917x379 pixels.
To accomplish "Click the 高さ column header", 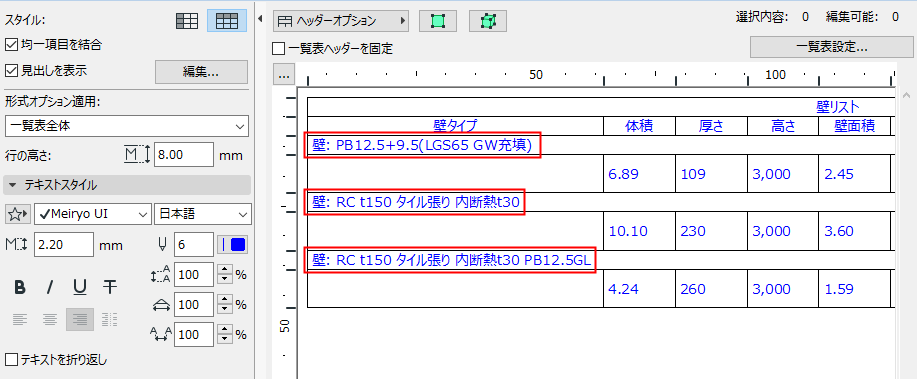I will point(783,126).
